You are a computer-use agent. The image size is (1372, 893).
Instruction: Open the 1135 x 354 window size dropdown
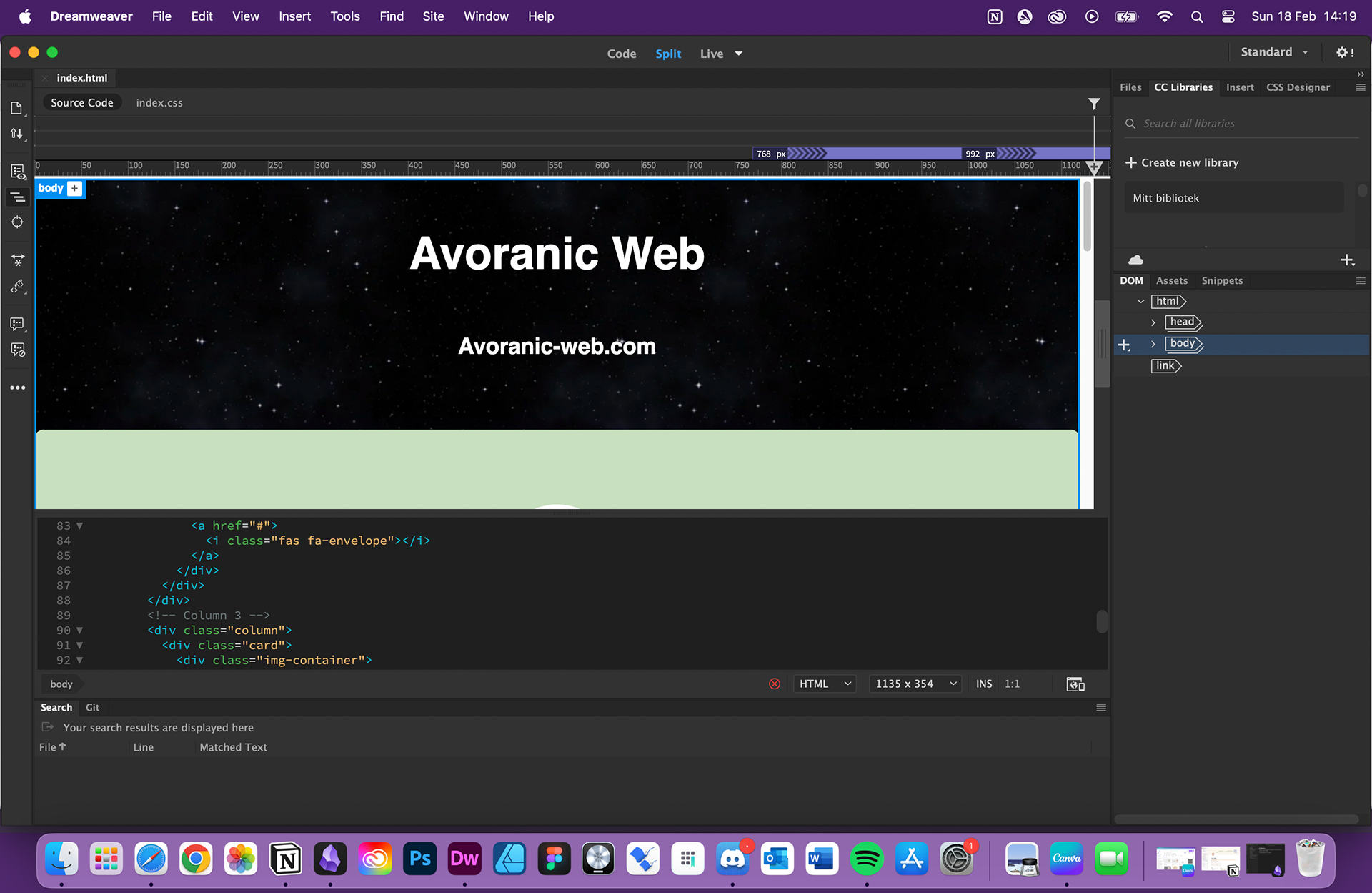914,684
